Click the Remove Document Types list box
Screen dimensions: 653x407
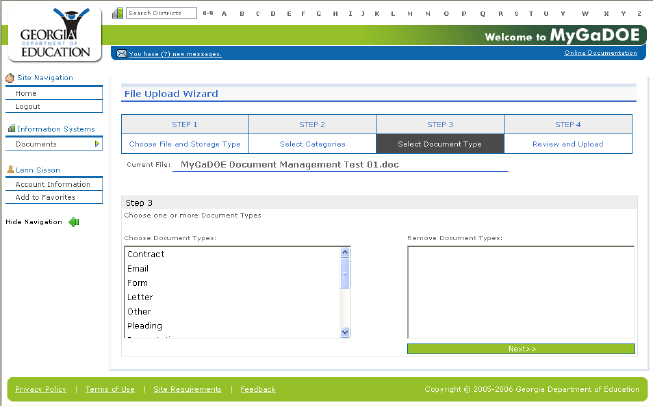(521, 292)
